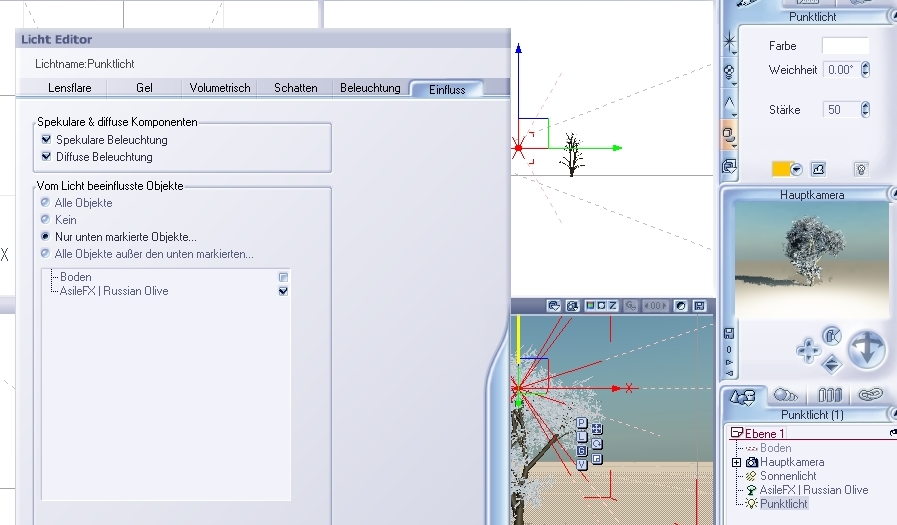Viewport: 897px width, 525px height.
Task: Select the Ebene 1 layer
Action: click(x=765, y=433)
